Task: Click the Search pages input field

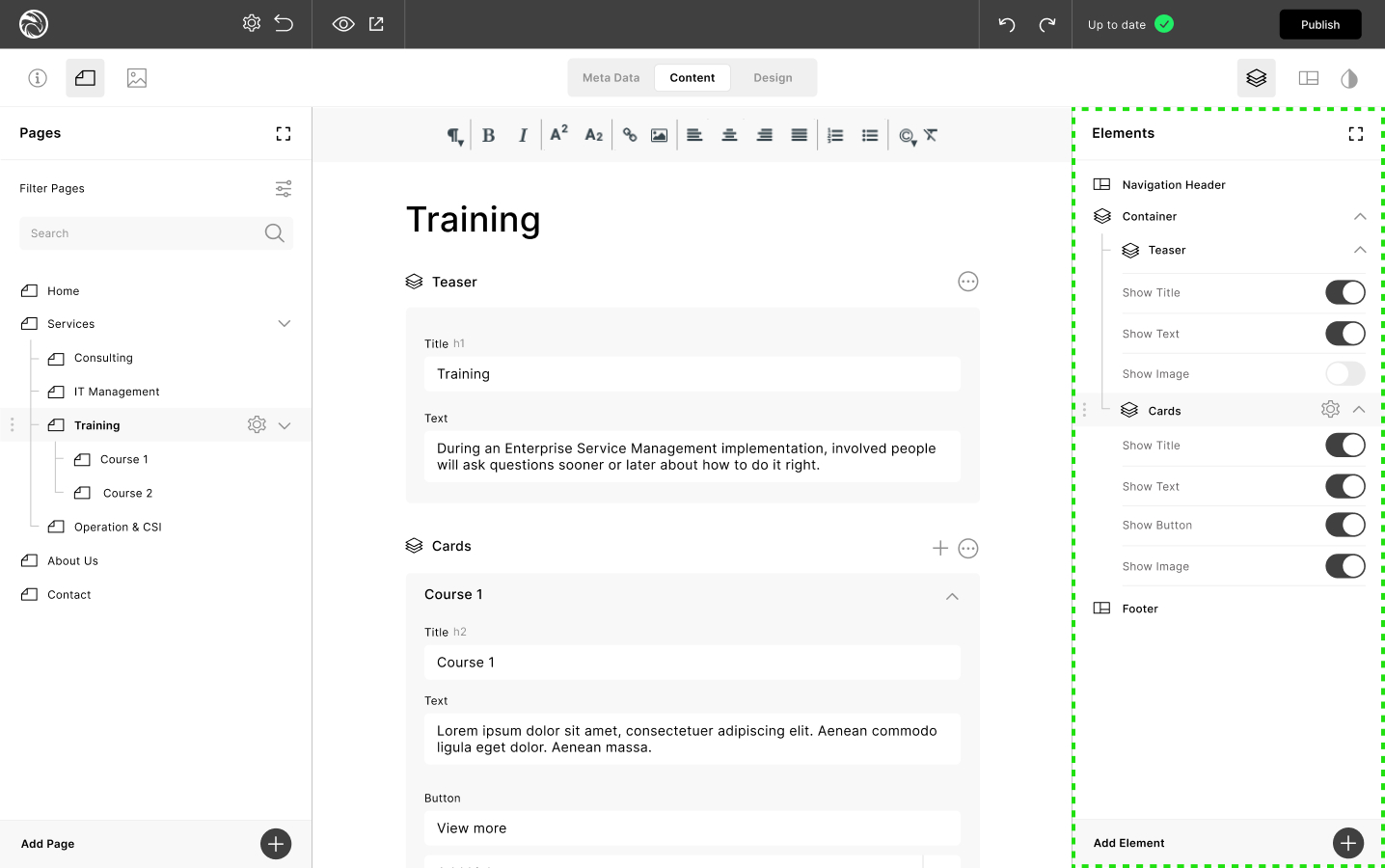Action: [145, 233]
